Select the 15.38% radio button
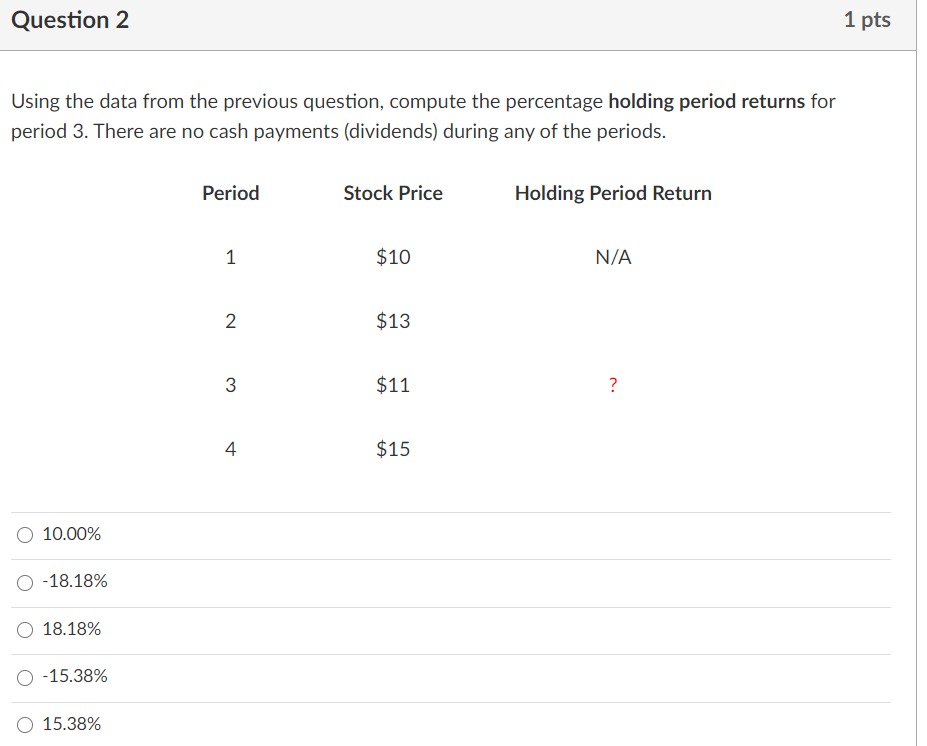927x746 pixels. pyautogui.click(x=22, y=723)
